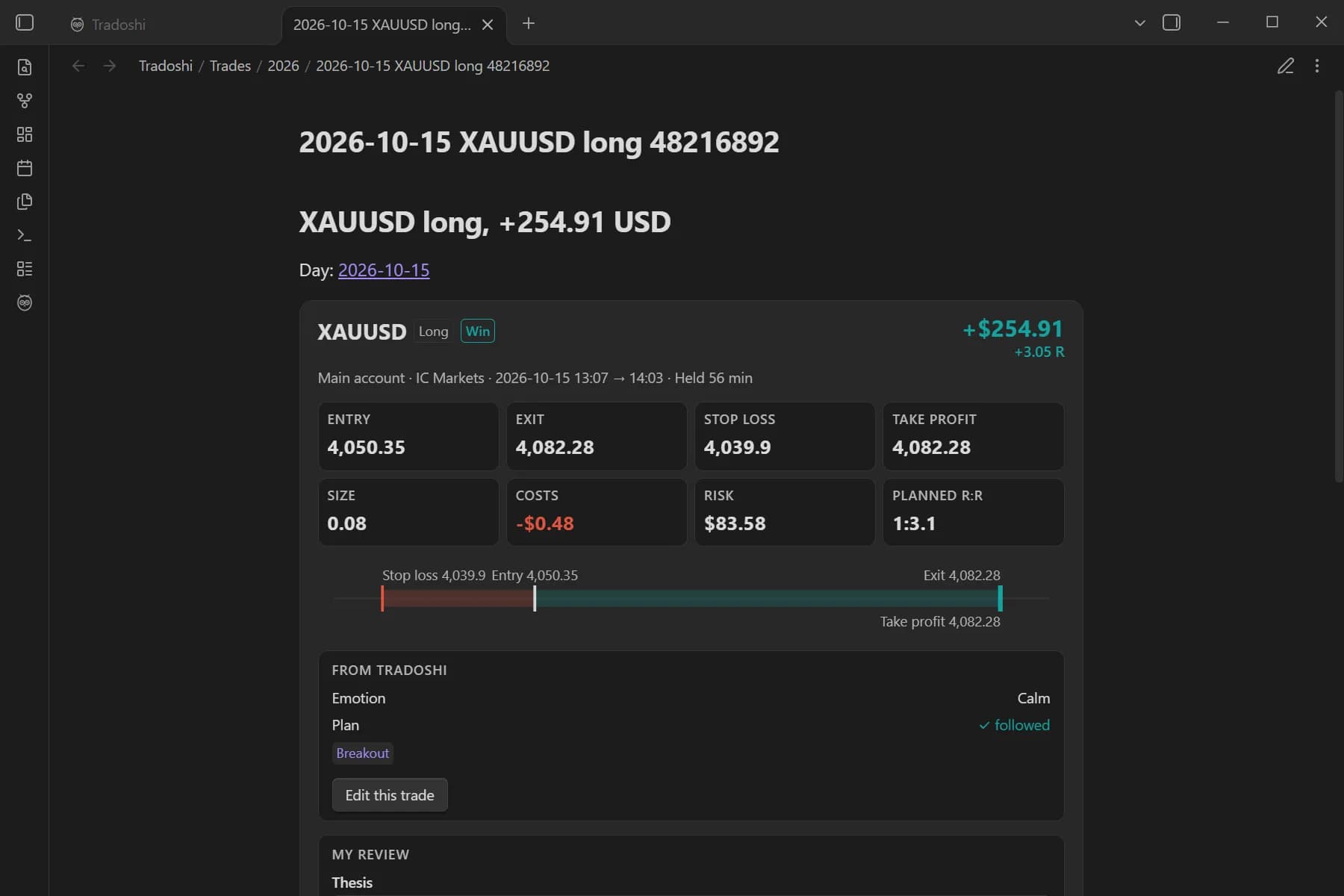Viewport: 1344px width, 896px height.
Task: Open the canvas grid icon in sidebar
Action: pos(25,134)
